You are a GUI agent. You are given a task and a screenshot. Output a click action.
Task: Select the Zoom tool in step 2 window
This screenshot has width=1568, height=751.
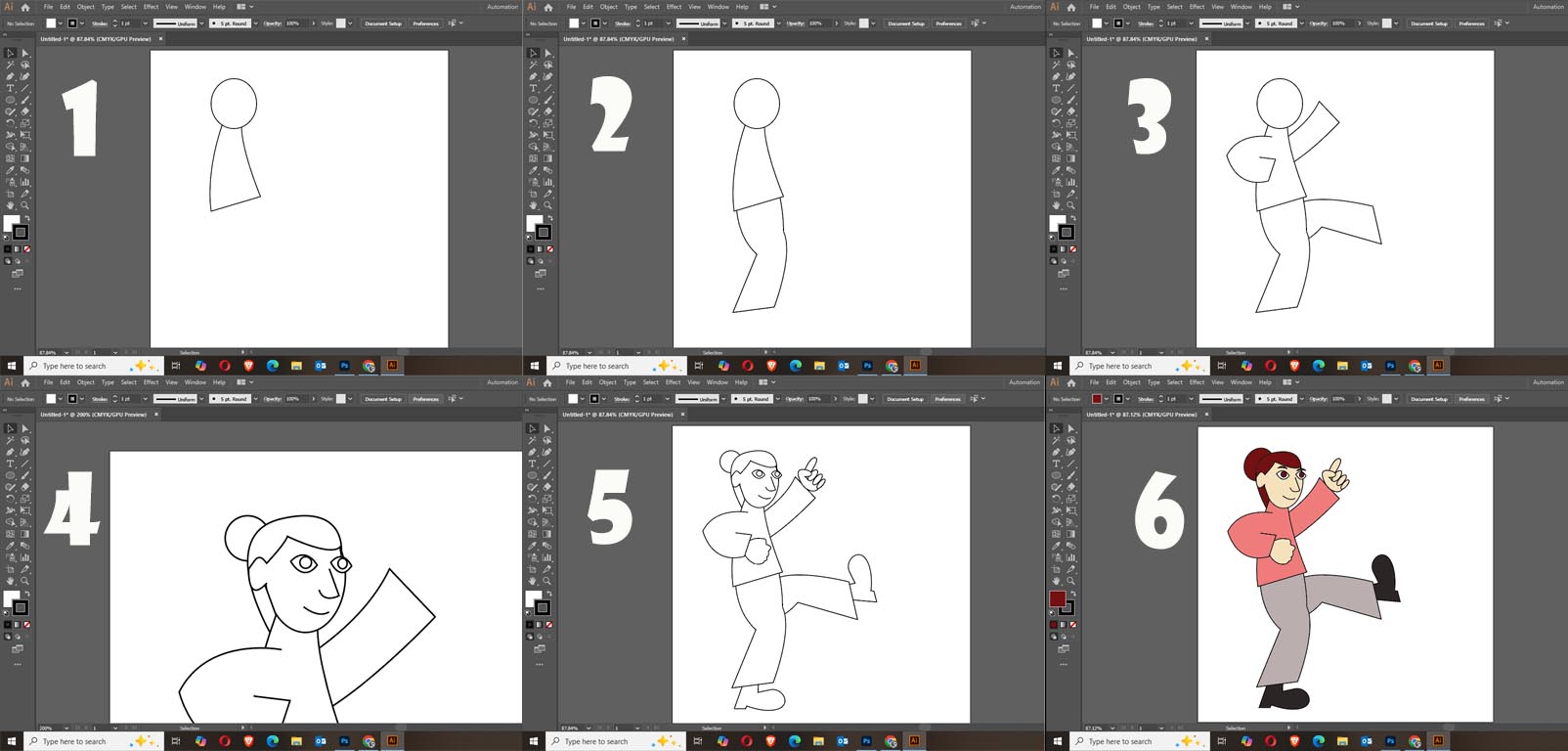tap(548, 205)
